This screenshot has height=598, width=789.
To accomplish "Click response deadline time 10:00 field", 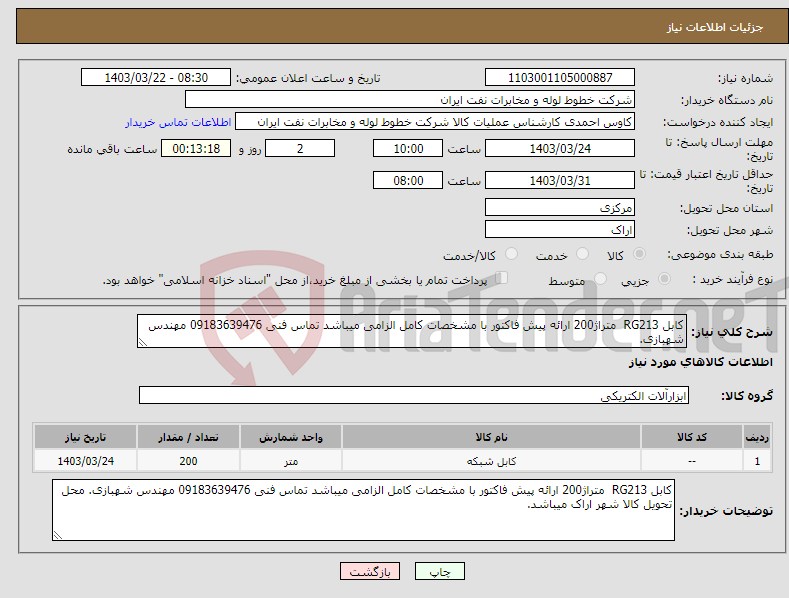I will [408, 148].
